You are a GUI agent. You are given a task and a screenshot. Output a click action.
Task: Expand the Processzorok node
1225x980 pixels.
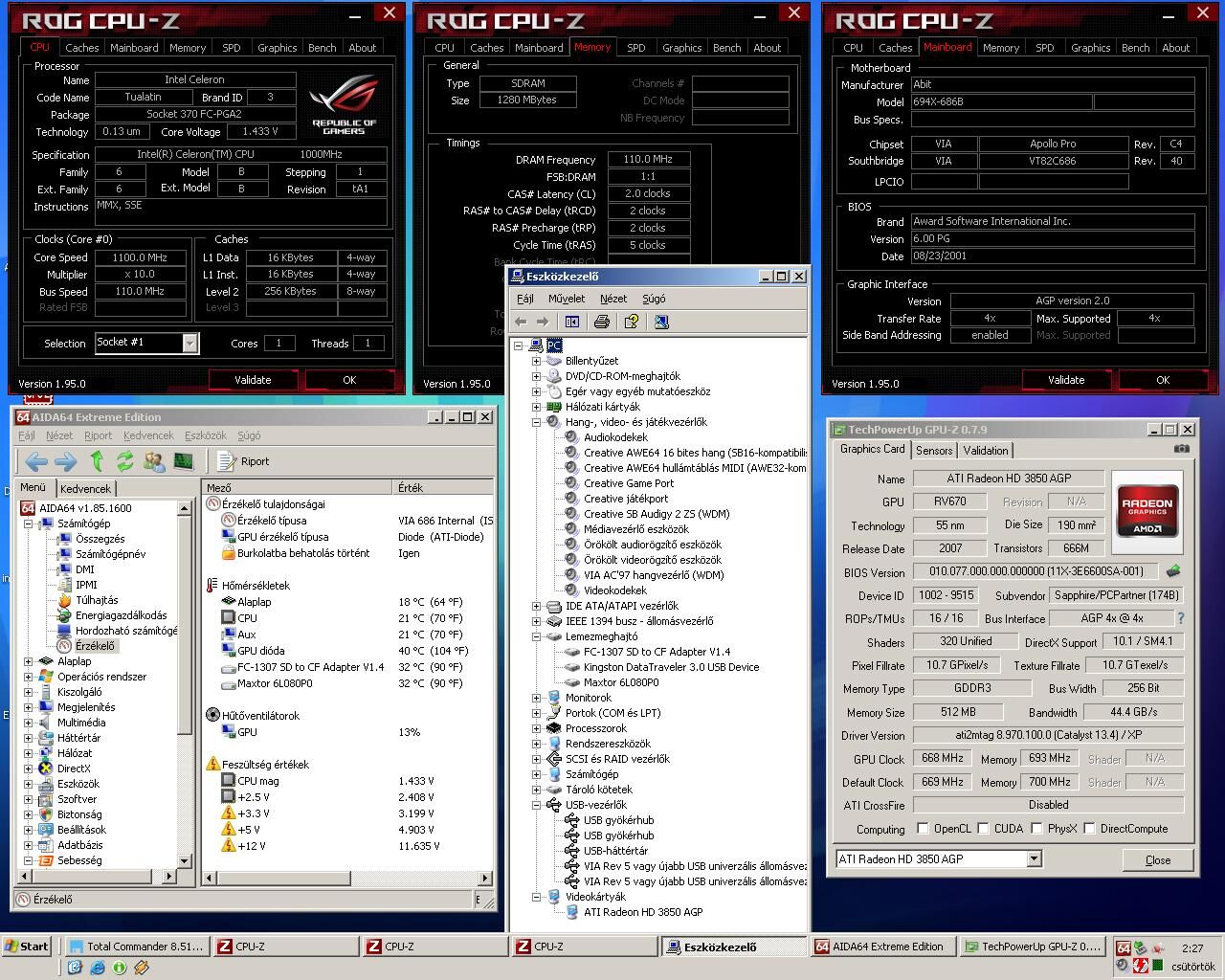(536, 728)
